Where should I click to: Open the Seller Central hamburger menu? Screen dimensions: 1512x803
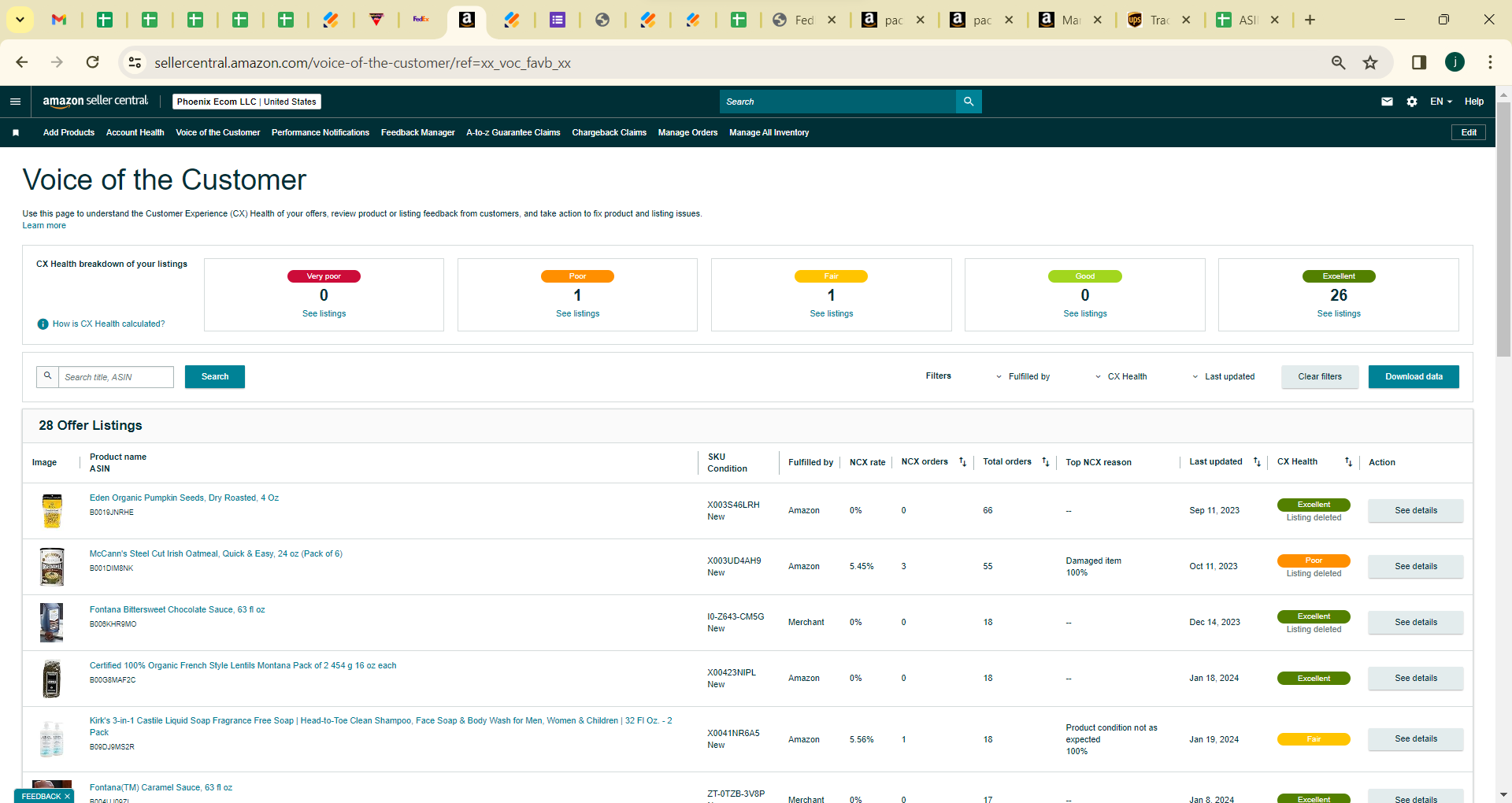tap(15, 102)
